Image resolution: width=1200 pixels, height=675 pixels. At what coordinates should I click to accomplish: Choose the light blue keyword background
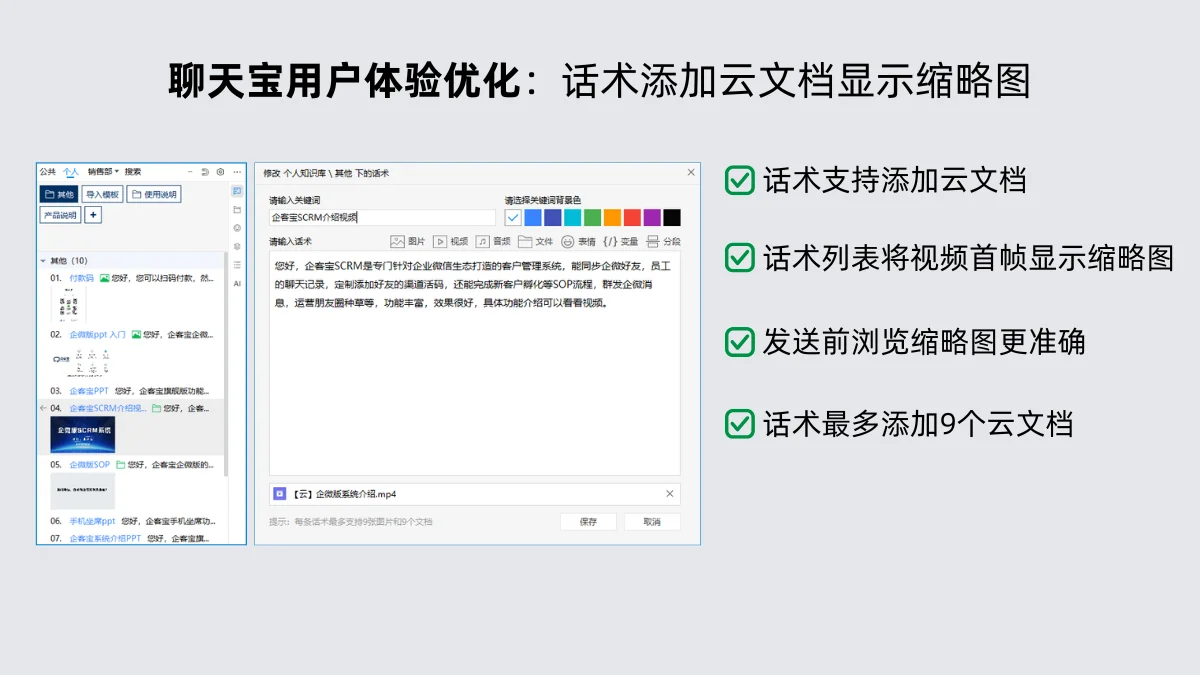tap(533, 217)
